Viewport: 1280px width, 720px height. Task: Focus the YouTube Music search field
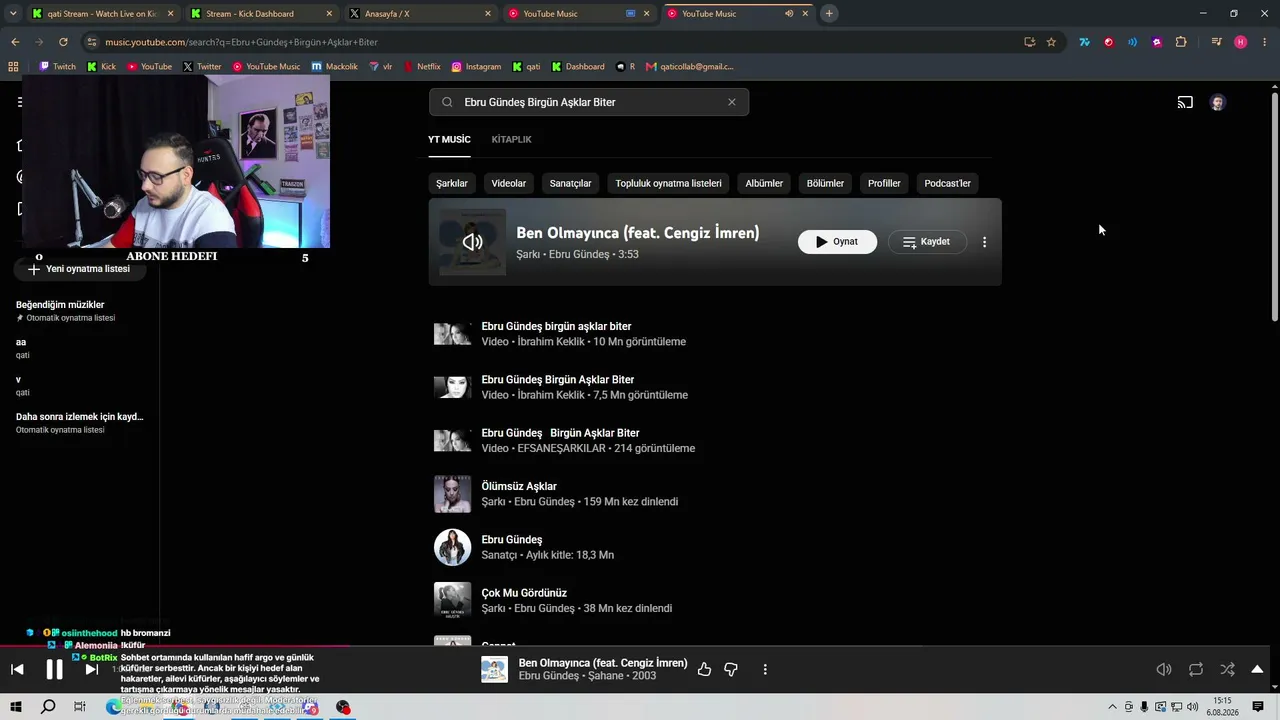click(x=589, y=102)
